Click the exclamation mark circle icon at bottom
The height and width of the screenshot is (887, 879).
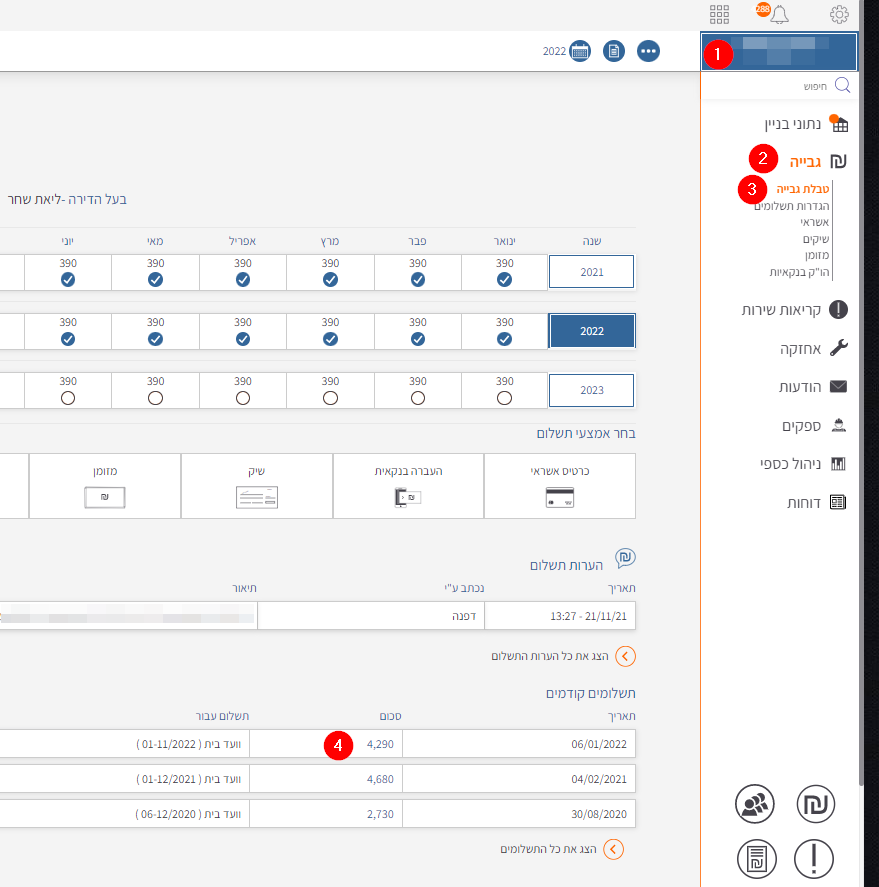coord(815,858)
